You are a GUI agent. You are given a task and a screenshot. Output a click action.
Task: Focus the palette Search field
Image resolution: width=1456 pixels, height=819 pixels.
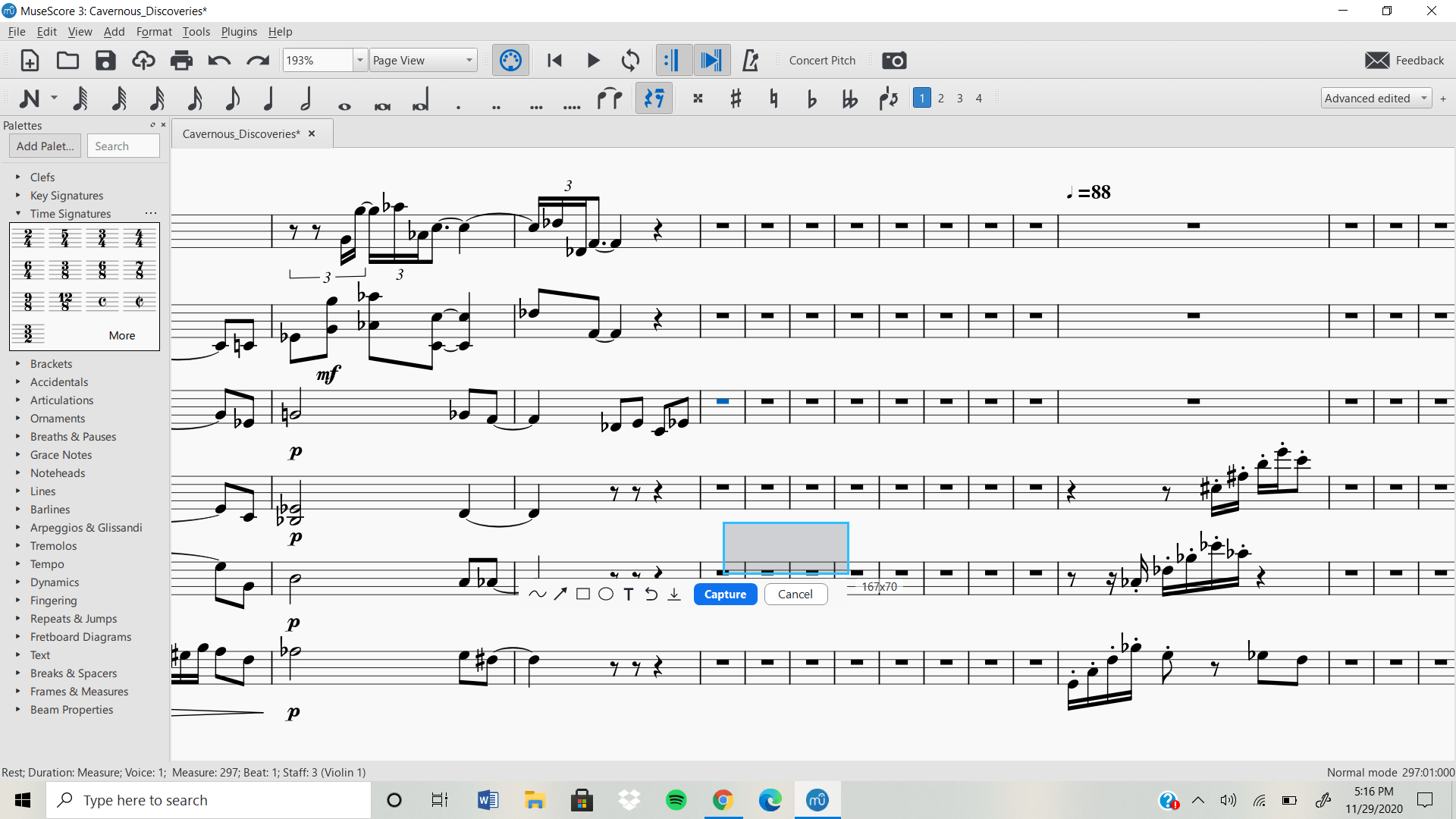pyautogui.click(x=124, y=146)
